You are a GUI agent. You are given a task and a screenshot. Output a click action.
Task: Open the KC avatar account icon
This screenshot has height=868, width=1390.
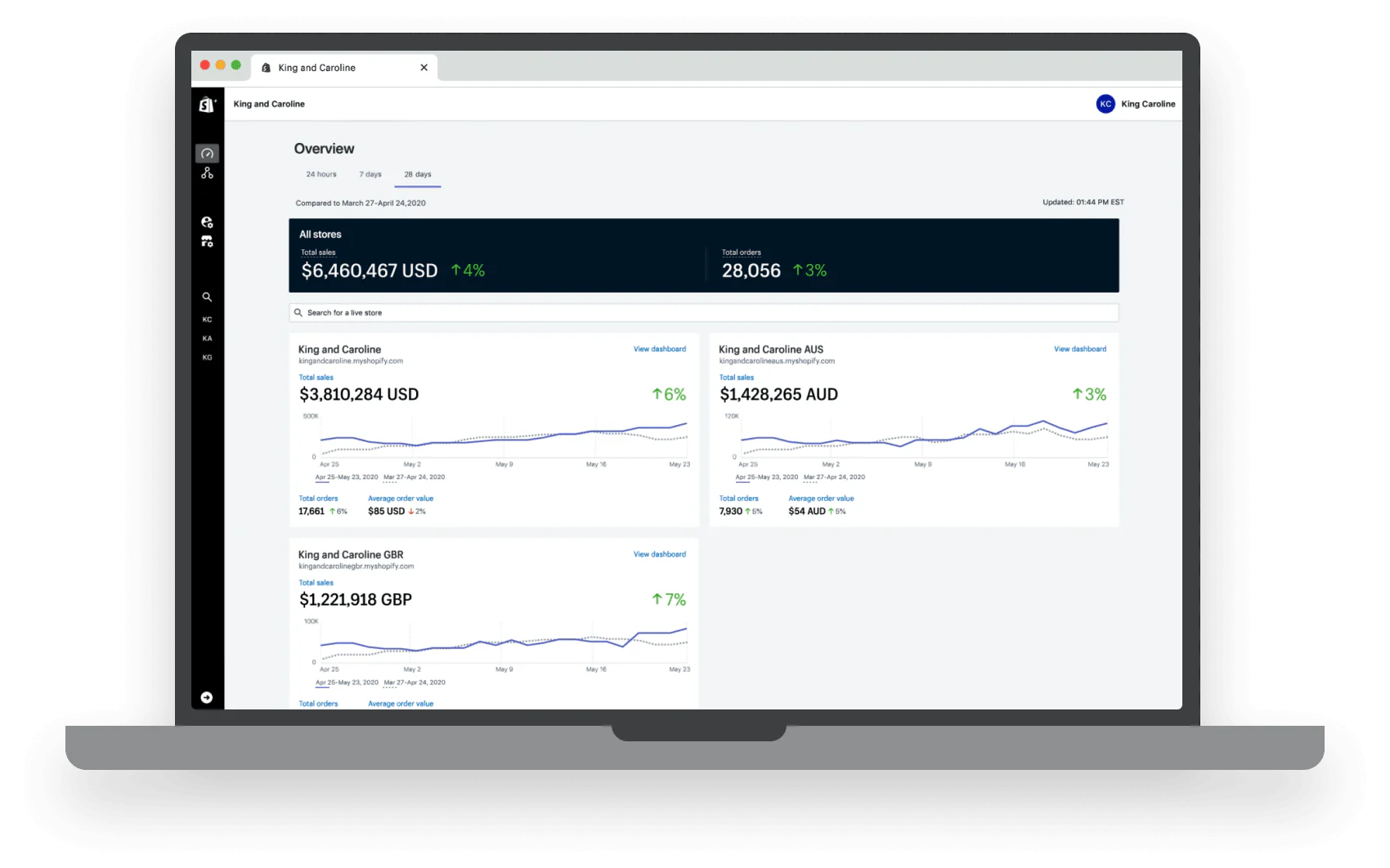[1105, 104]
